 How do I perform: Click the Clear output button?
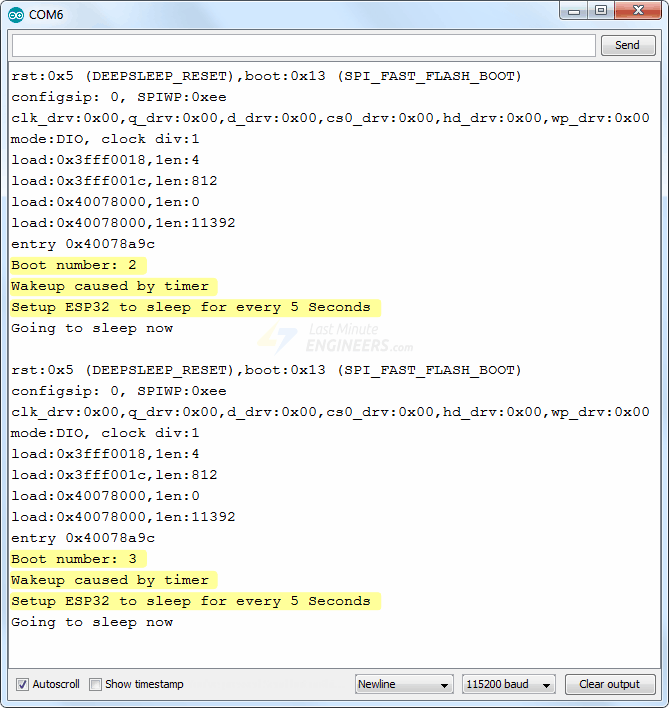609,684
